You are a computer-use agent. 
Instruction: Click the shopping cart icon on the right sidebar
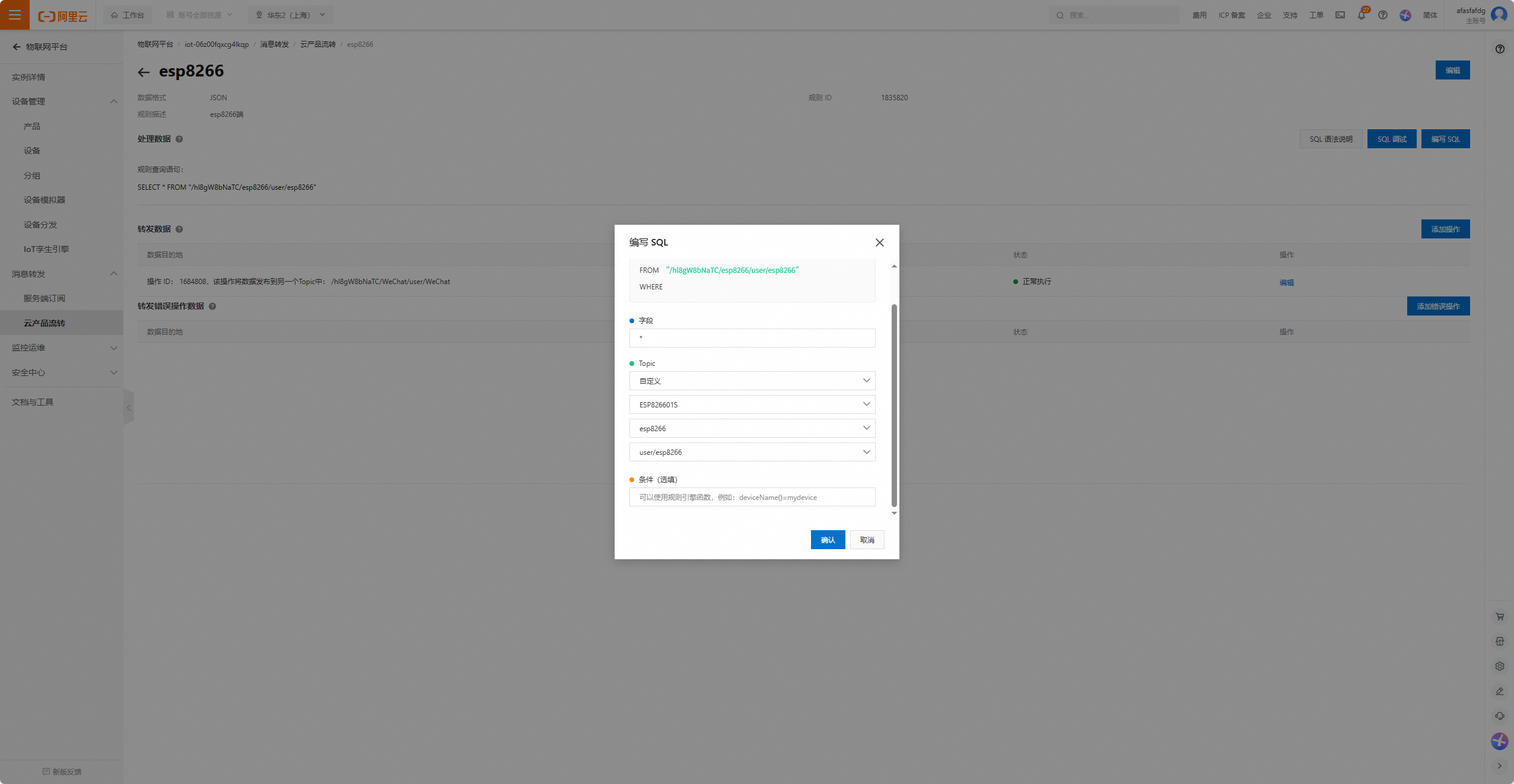tap(1499, 617)
